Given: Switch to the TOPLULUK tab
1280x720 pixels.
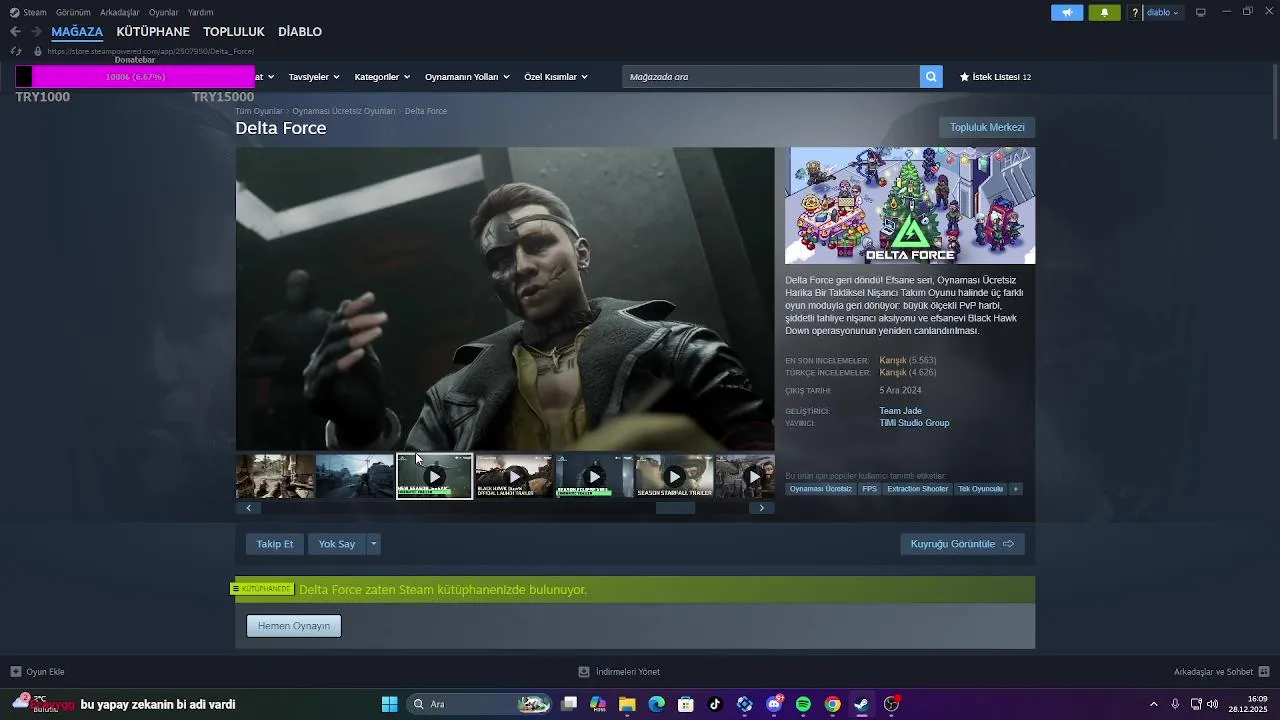Looking at the screenshot, I should pyautogui.click(x=234, y=32).
